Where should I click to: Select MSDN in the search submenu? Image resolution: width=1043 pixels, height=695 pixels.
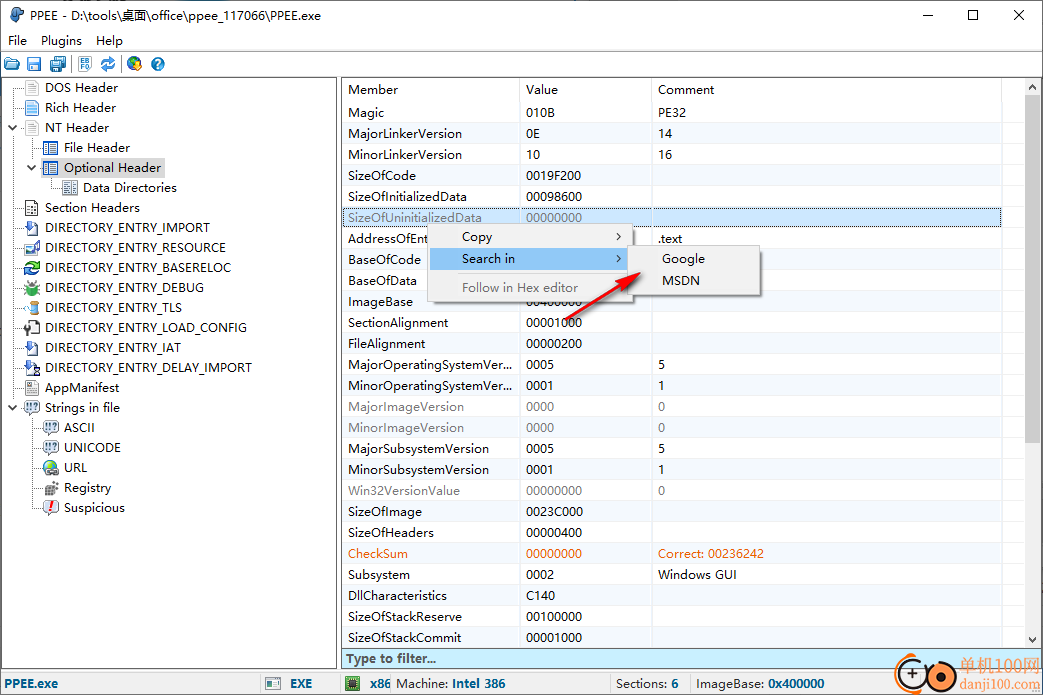point(694,281)
